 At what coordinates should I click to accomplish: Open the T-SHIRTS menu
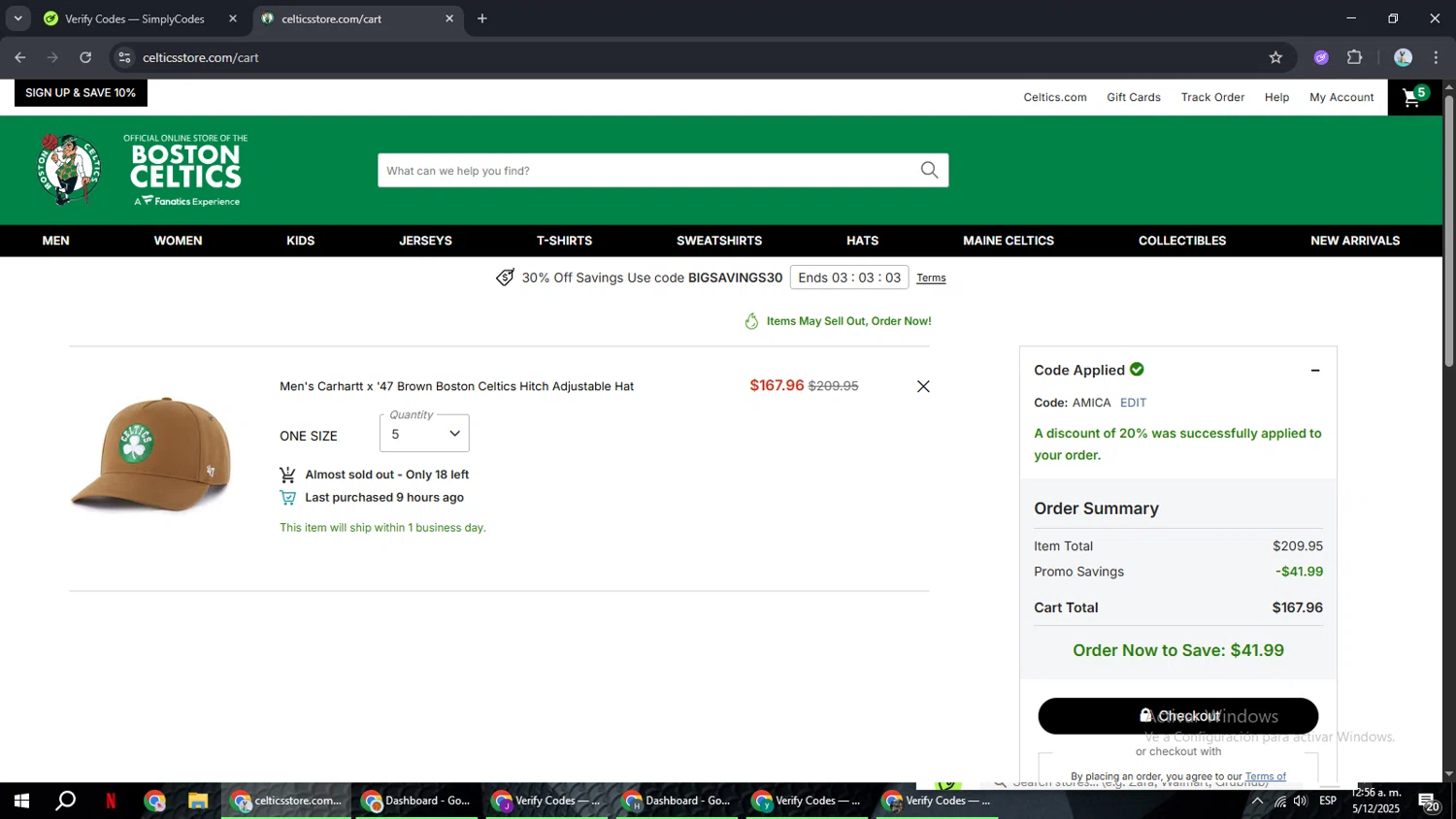pyautogui.click(x=564, y=241)
